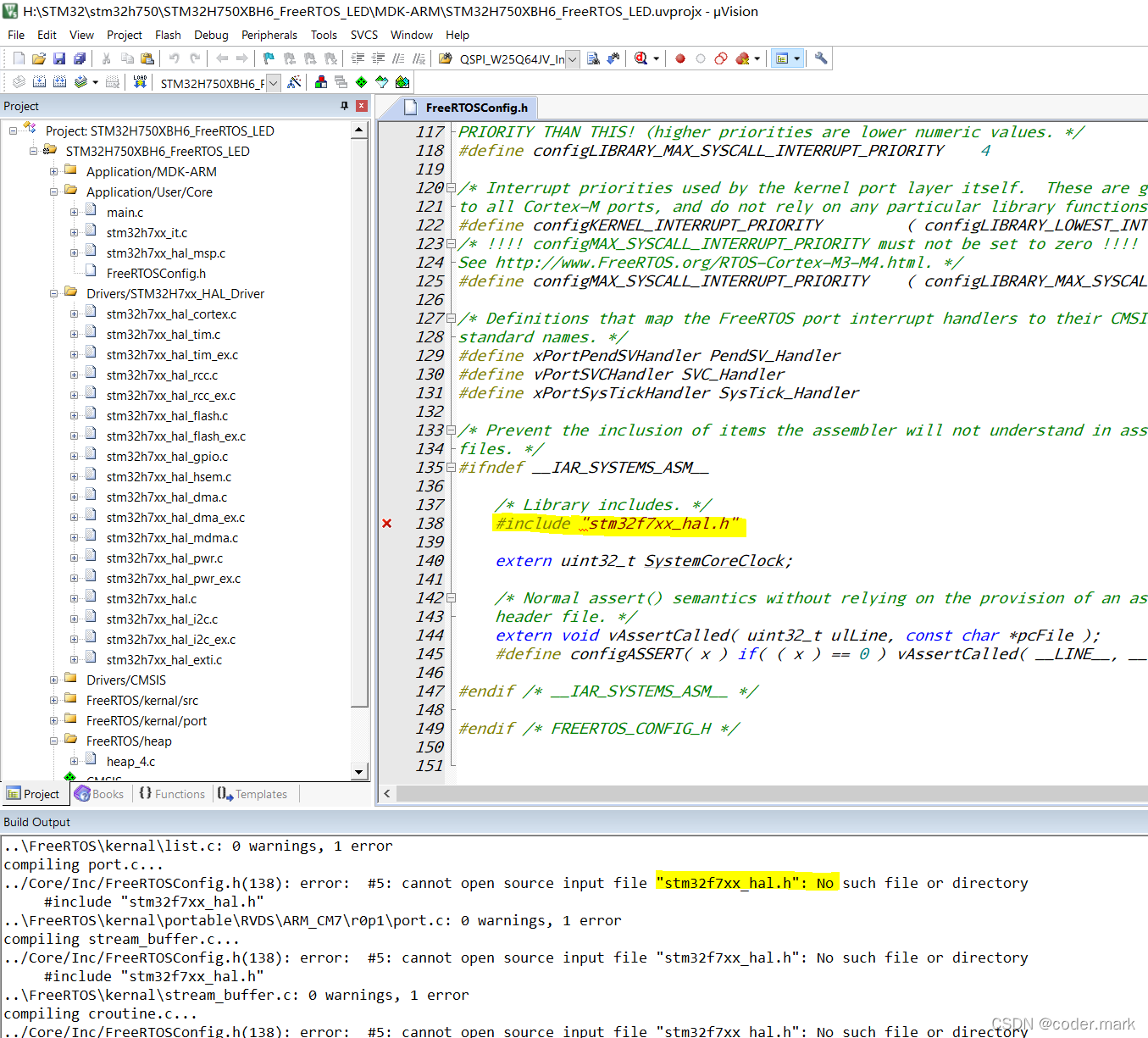Open the STM32H750XBH6 target dropdown
Screen dimensions: 1148x1038
pos(274,83)
